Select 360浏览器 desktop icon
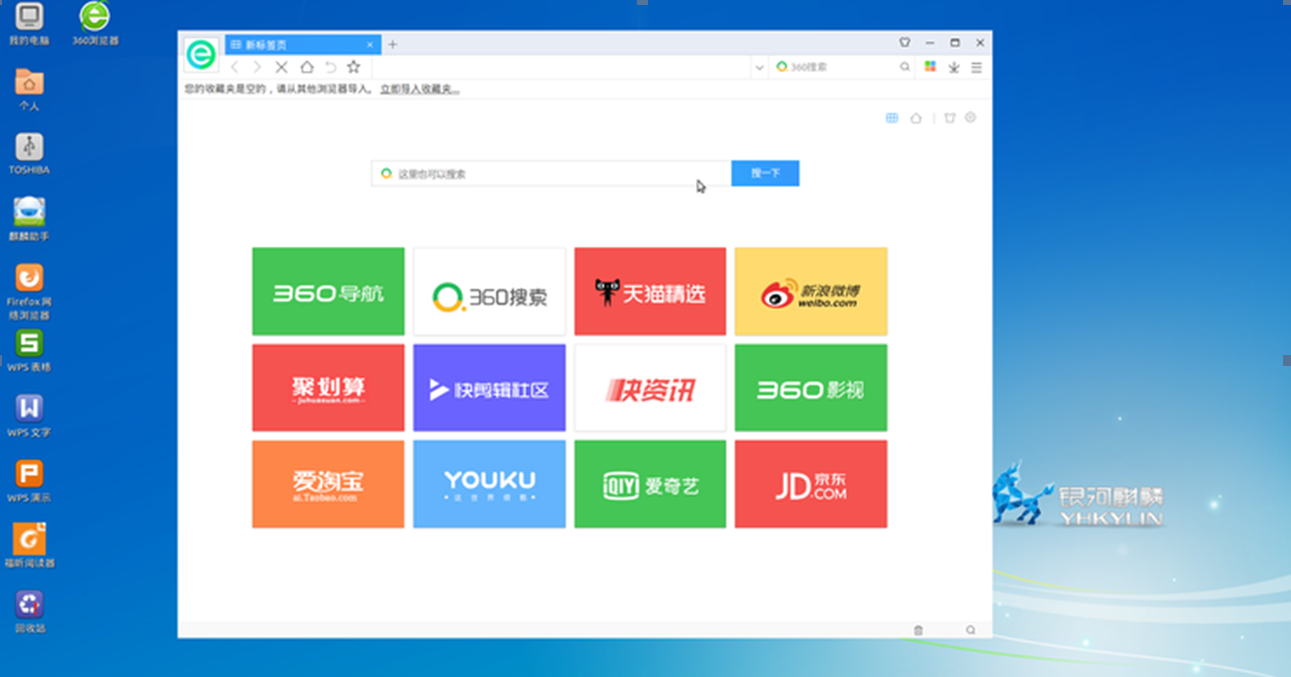1291x677 pixels. pyautogui.click(x=95, y=24)
